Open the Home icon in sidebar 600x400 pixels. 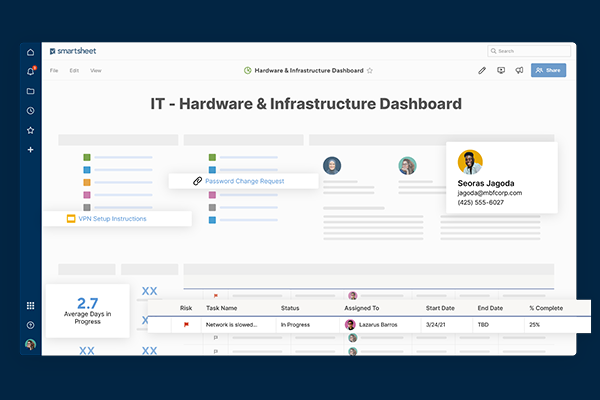[31, 52]
